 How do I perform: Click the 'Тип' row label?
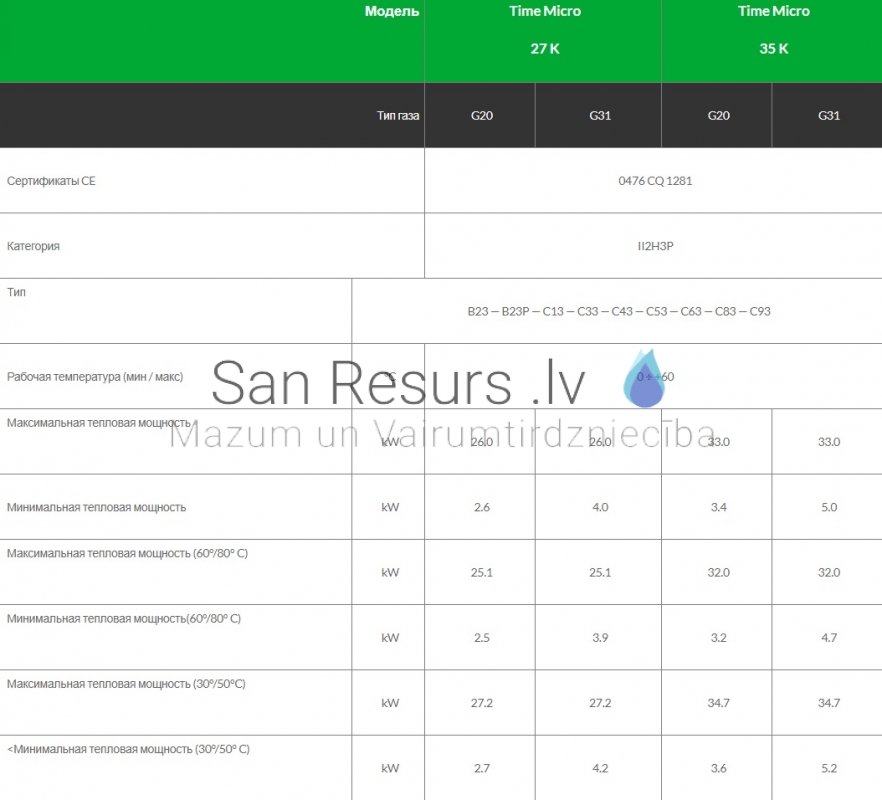(x=16, y=292)
